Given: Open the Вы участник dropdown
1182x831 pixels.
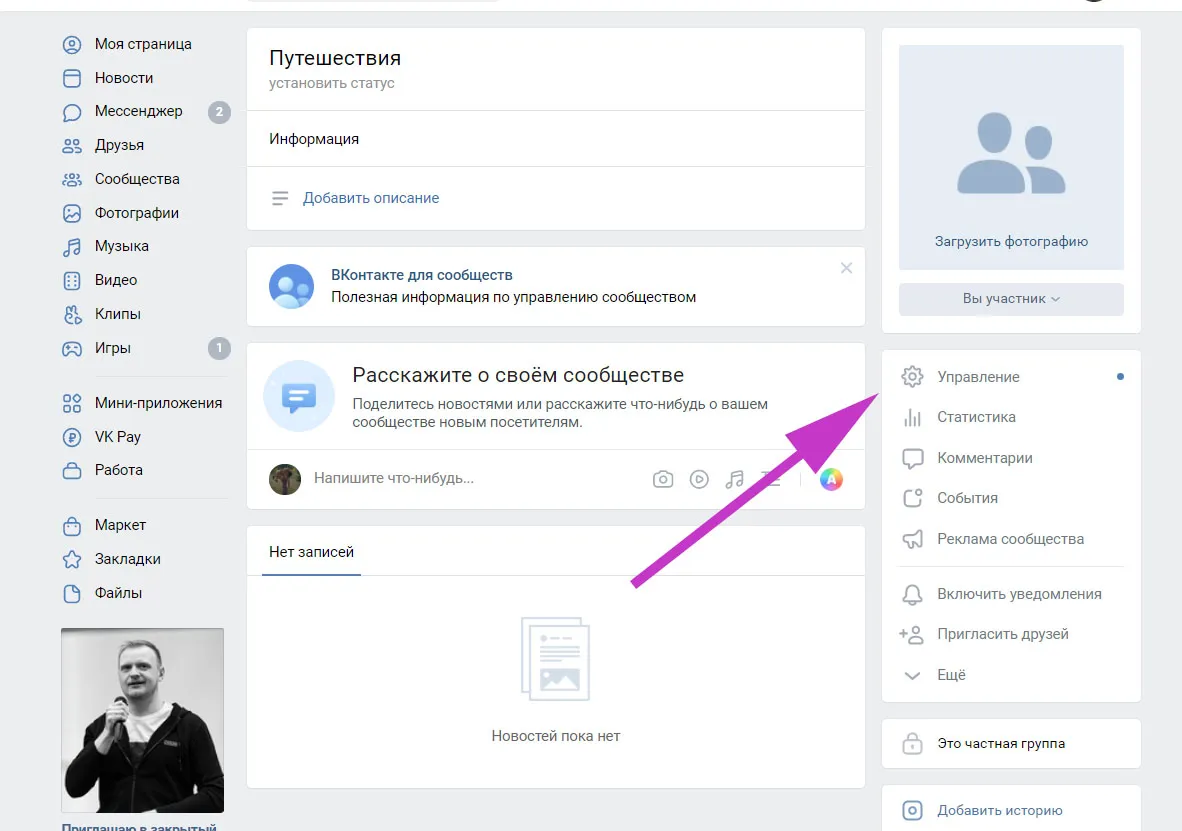Looking at the screenshot, I should click(x=1011, y=299).
